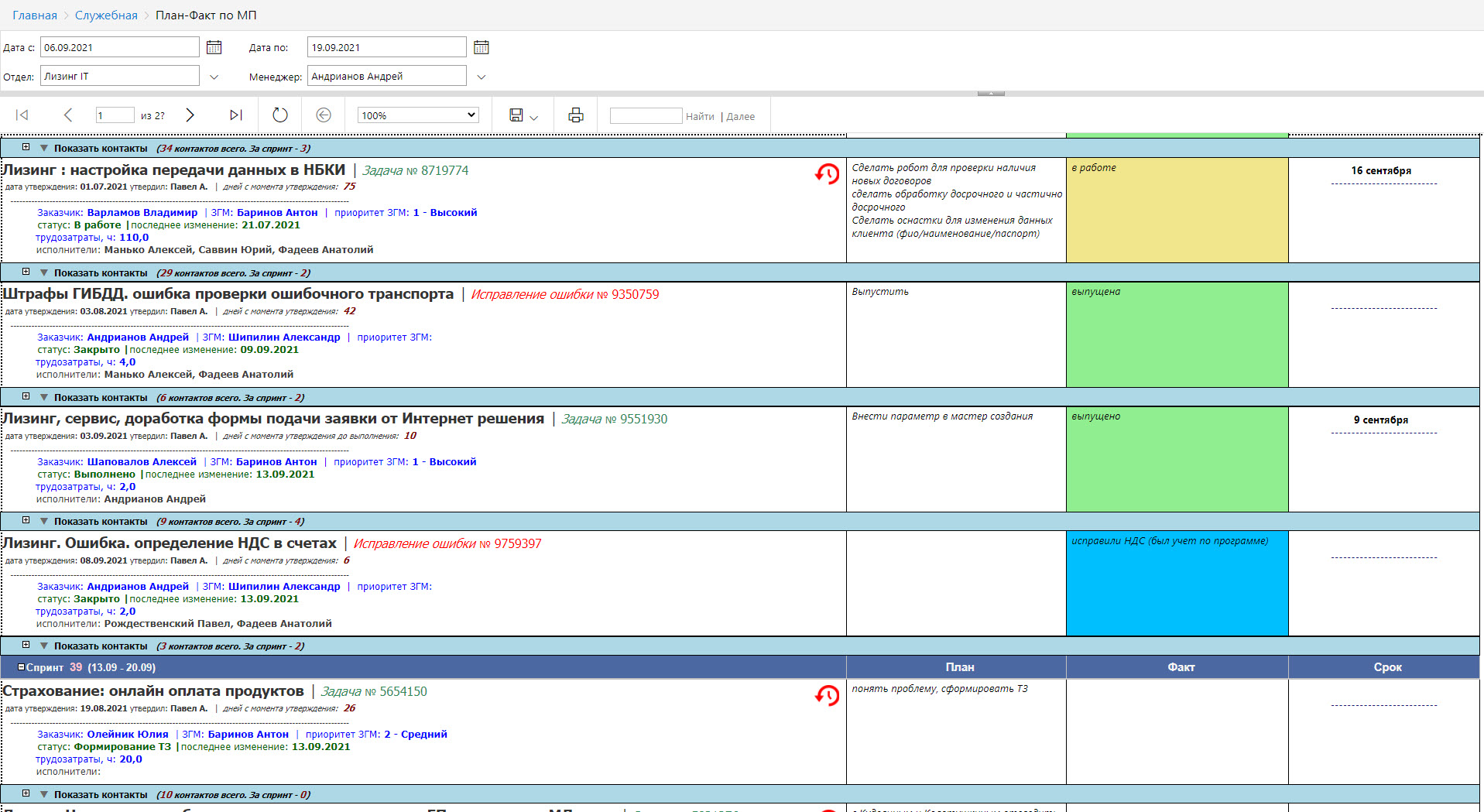Click the Найти search link
This screenshot has height=812, width=1484.
point(700,116)
